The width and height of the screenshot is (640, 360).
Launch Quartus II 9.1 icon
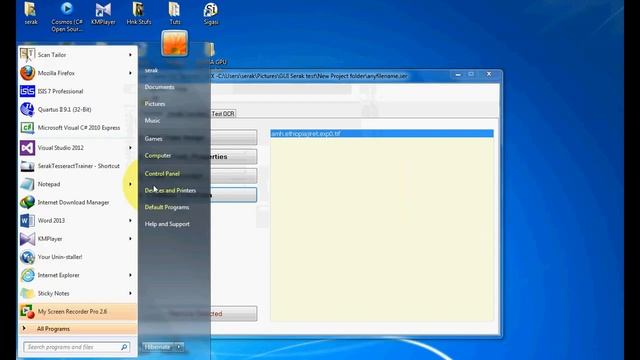coord(27,109)
